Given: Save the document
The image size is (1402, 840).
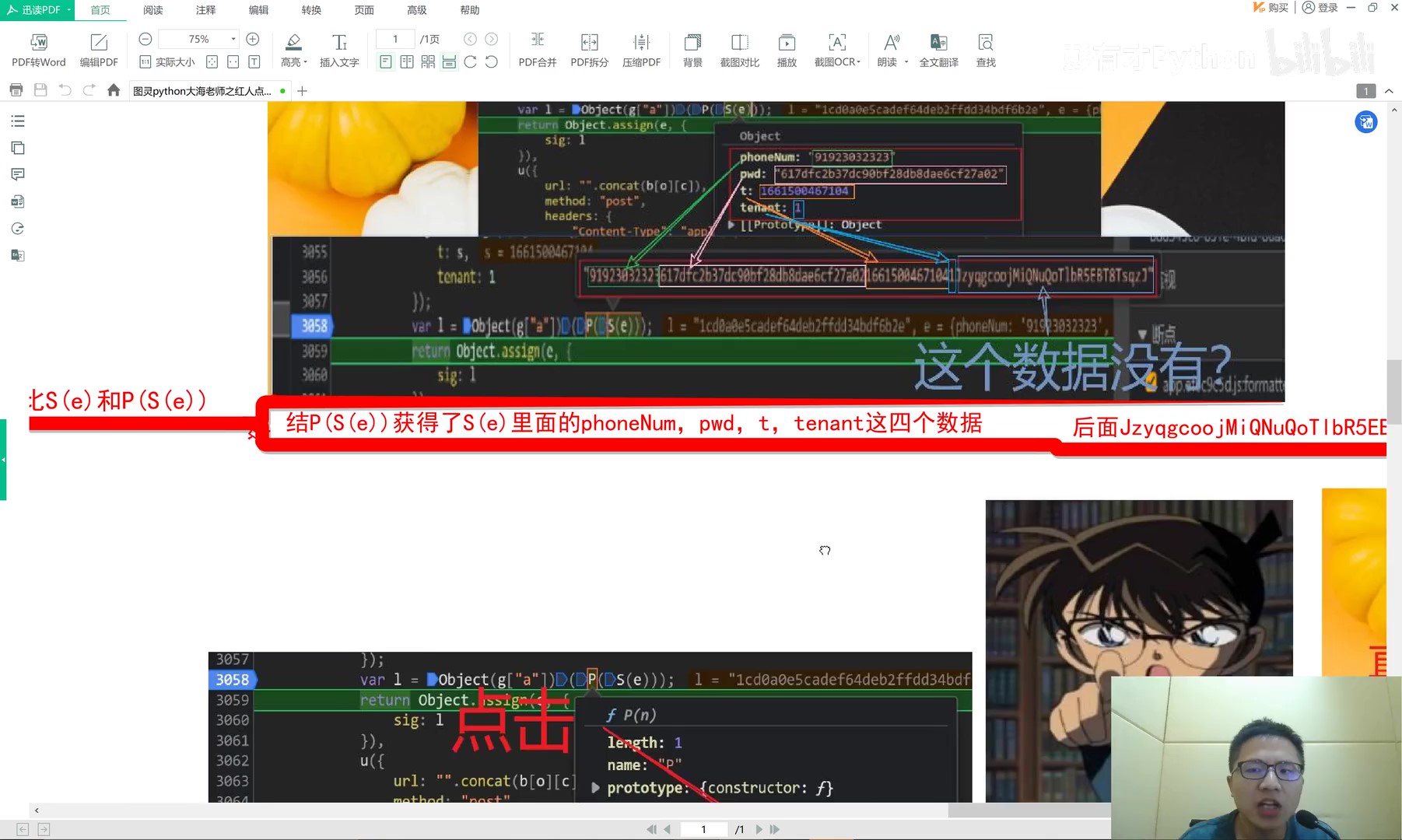Looking at the screenshot, I should pyautogui.click(x=40, y=90).
